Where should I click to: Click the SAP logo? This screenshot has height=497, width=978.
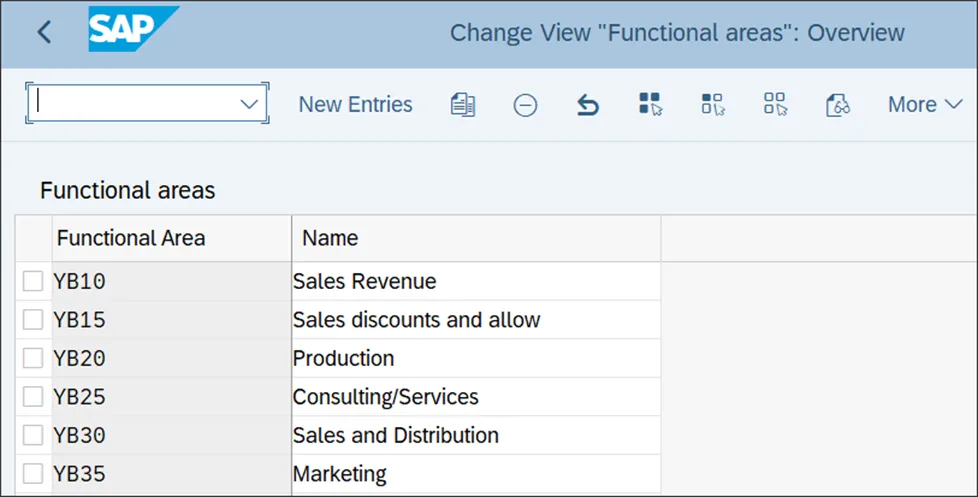pyautogui.click(x=132, y=30)
